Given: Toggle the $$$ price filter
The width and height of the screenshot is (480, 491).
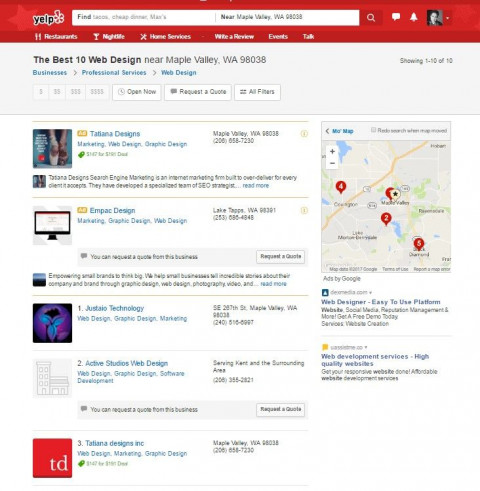Looking at the screenshot, I should [76, 92].
